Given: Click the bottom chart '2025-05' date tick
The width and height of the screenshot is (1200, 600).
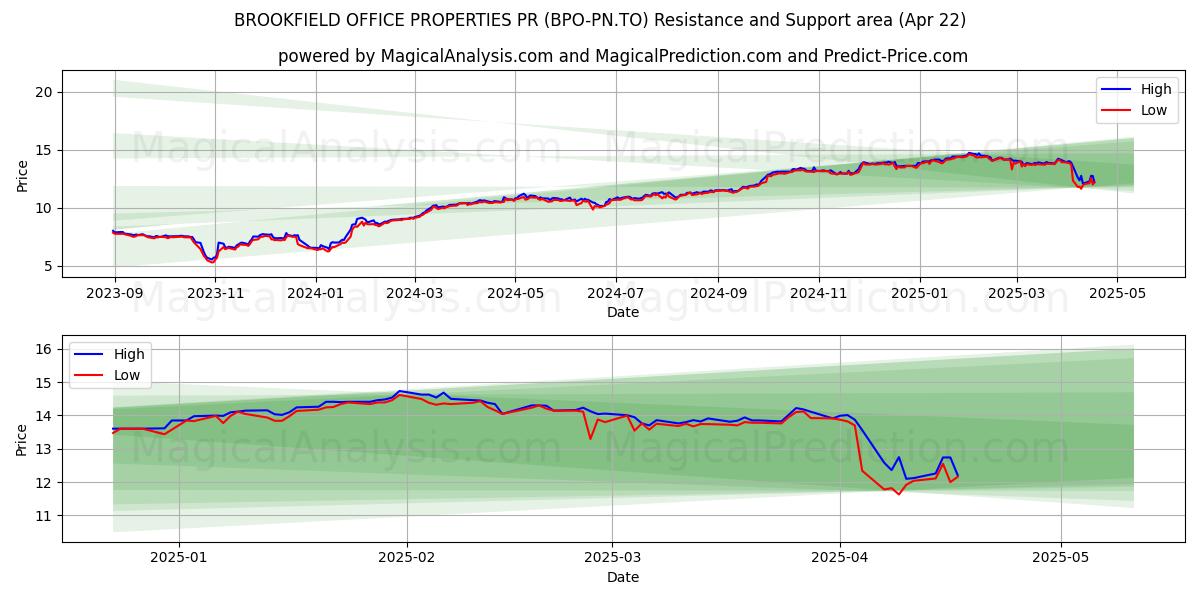Looking at the screenshot, I should point(1060,558).
